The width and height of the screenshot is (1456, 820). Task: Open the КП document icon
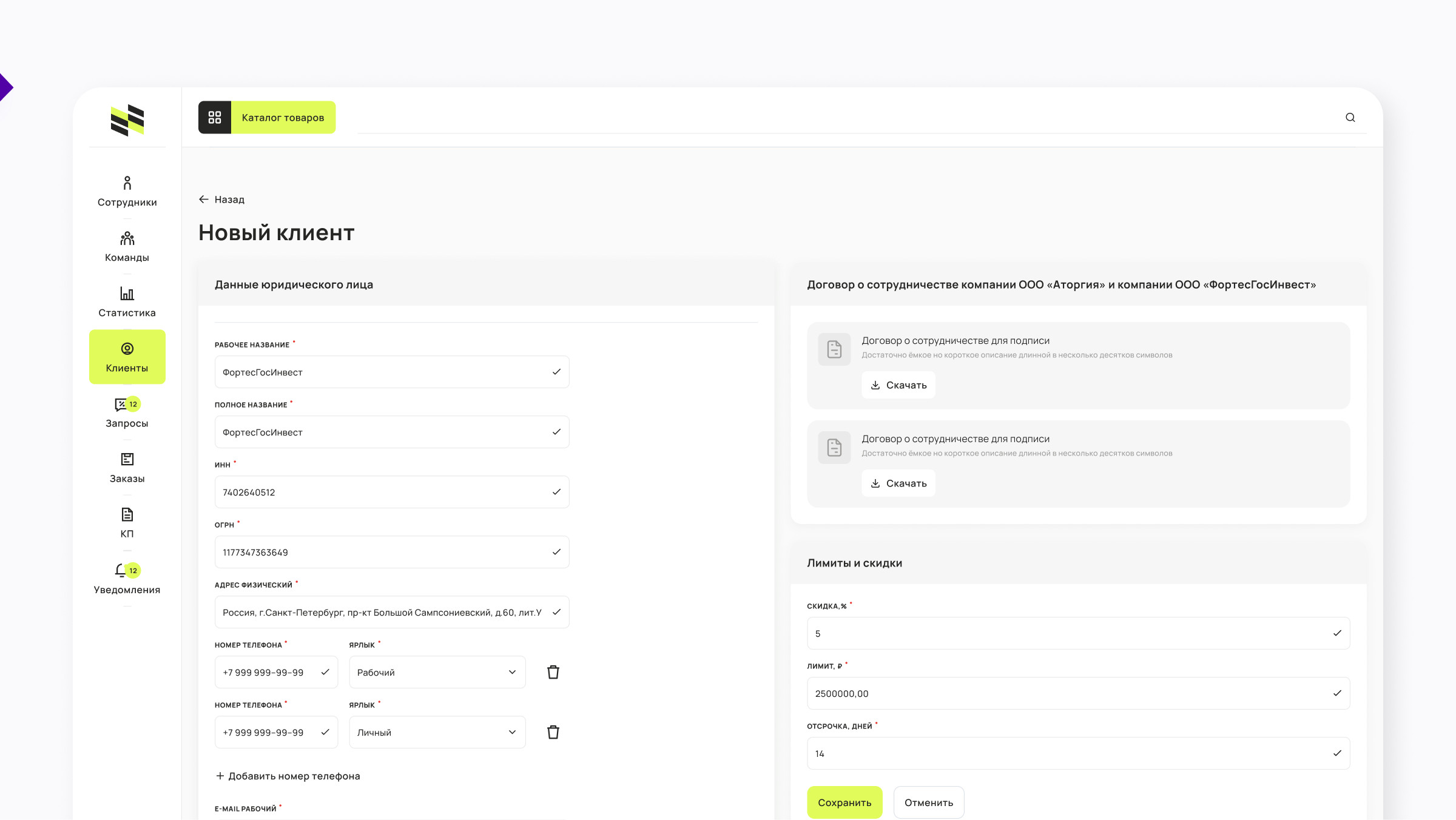(x=127, y=515)
